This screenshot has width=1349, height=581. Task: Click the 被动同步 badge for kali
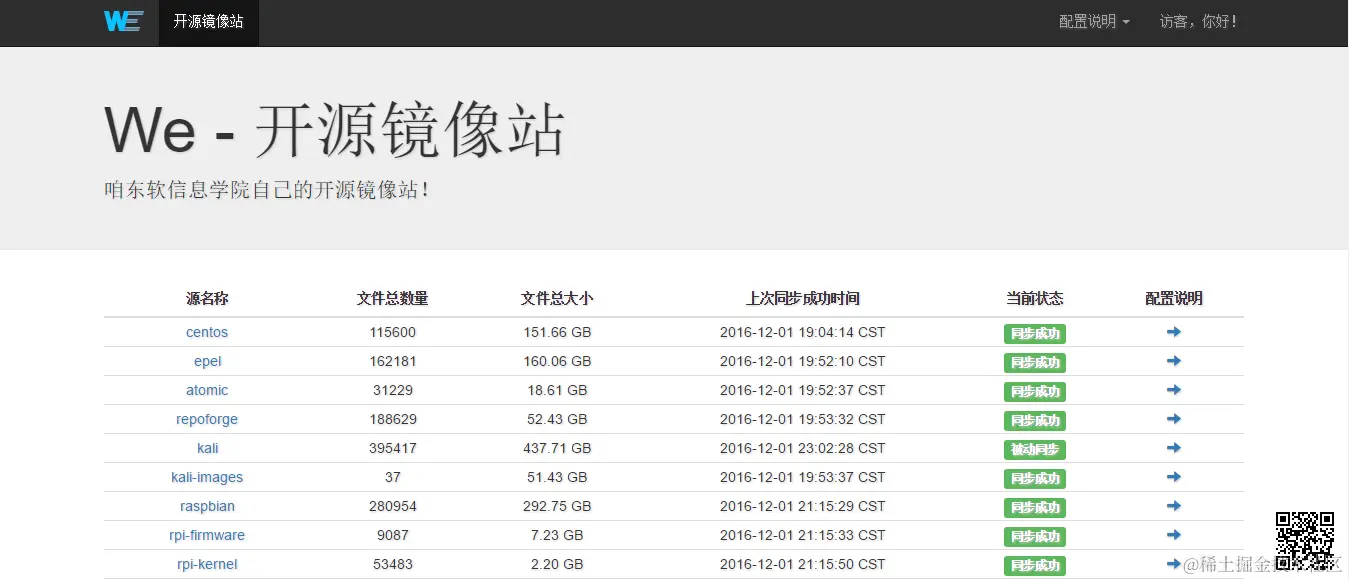point(1034,450)
